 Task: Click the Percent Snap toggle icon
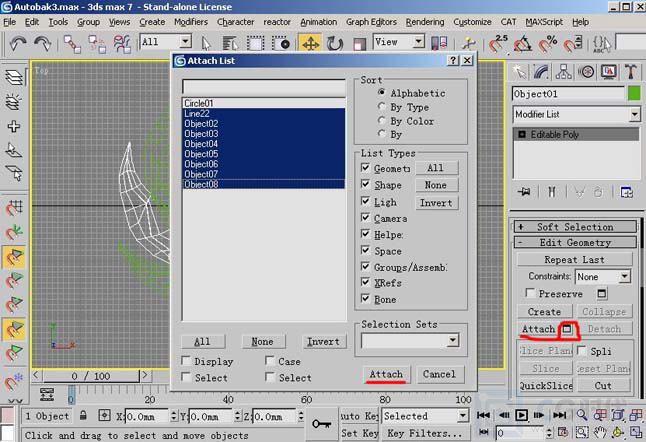tap(548, 44)
